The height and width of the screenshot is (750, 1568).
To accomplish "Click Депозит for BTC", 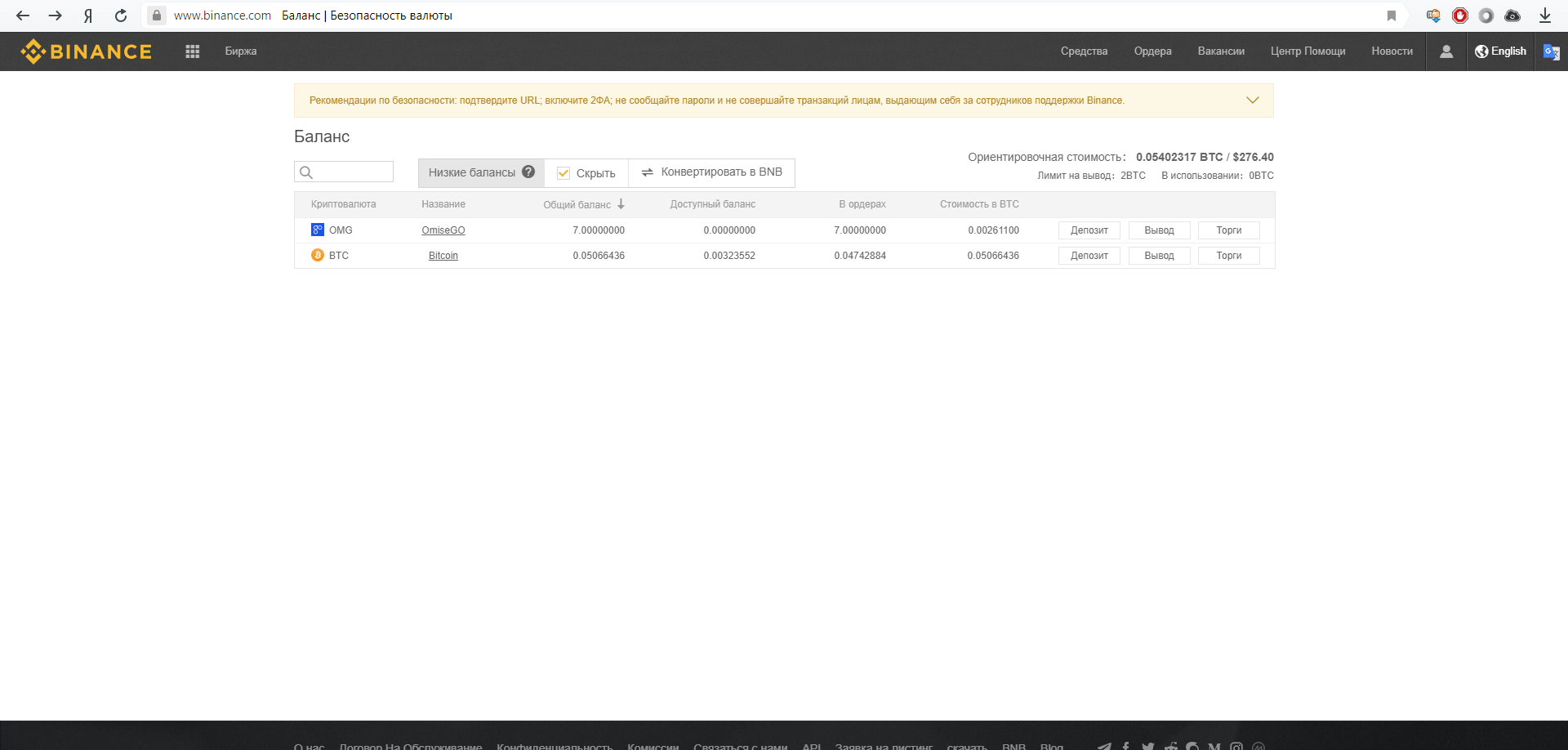I will (x=1089, y=256).
